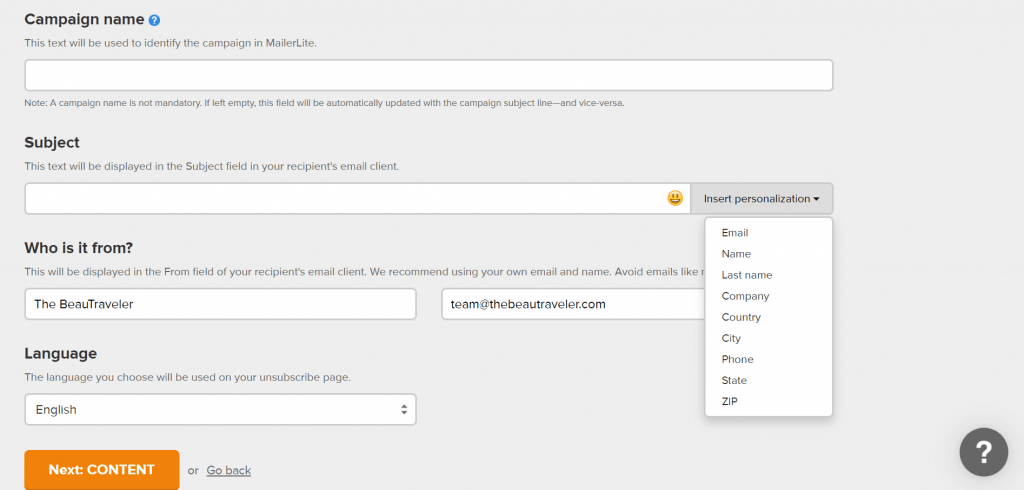Click the campaign name not mandatory note

pos(325,103)
